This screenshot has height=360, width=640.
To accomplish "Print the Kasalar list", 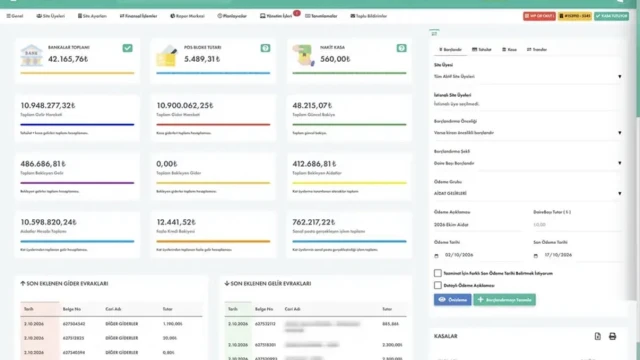I will pos(612,336).
